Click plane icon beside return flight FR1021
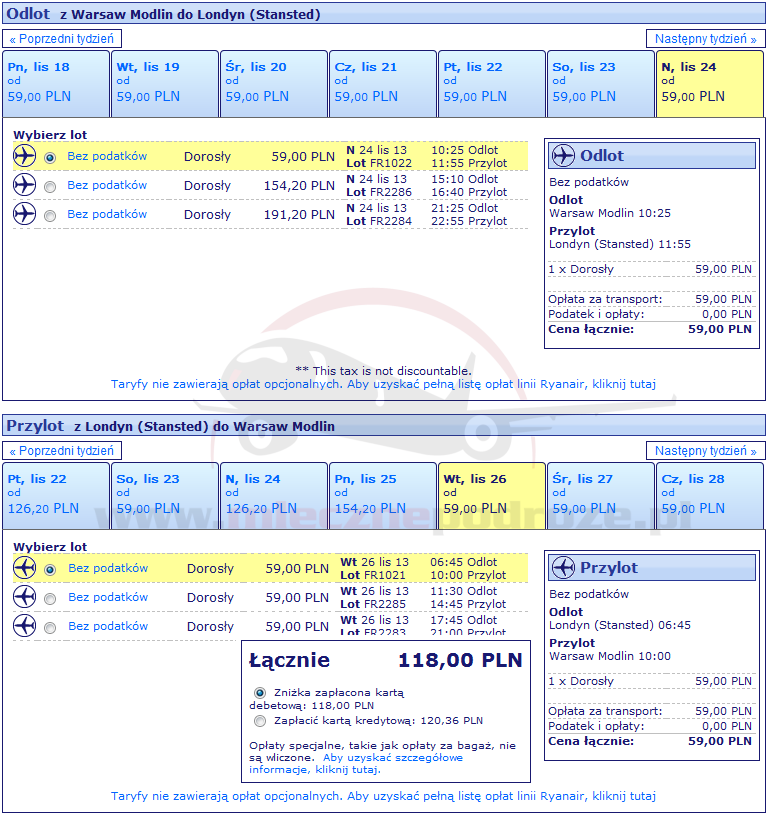 pos(24,568)
